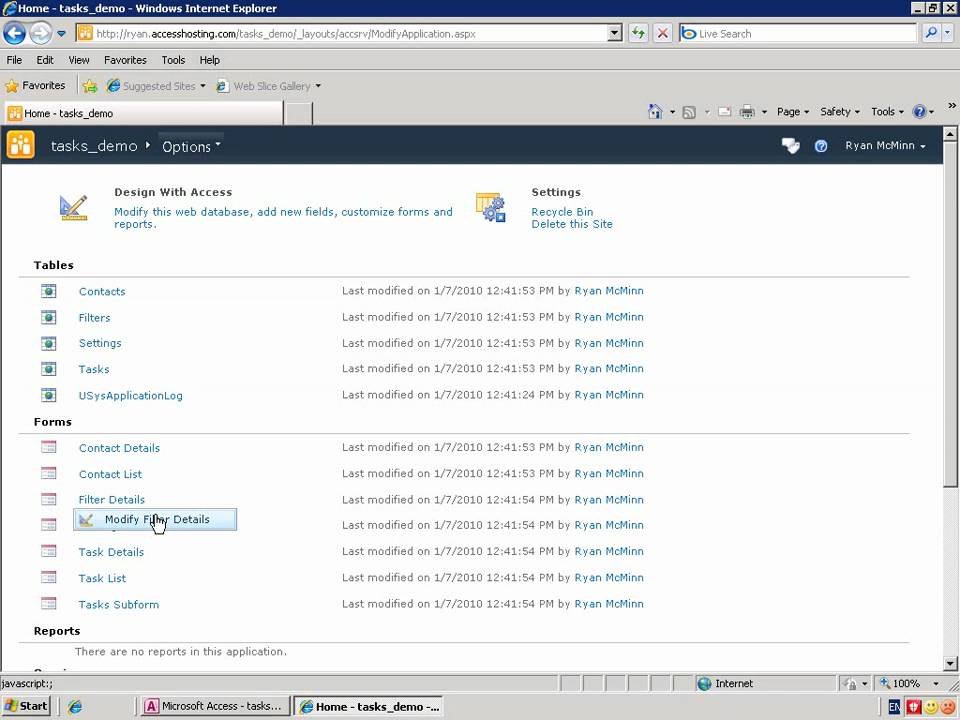Open the Tasks table link

[94, 369]
